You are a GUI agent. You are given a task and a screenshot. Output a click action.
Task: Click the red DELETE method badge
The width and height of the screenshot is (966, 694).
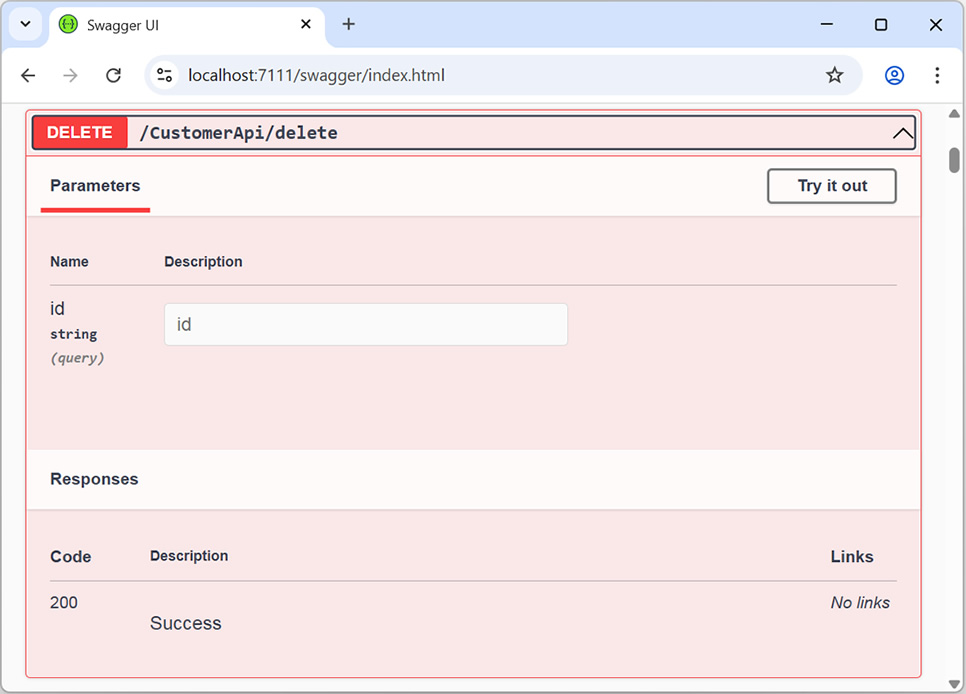tap(80, 133)
